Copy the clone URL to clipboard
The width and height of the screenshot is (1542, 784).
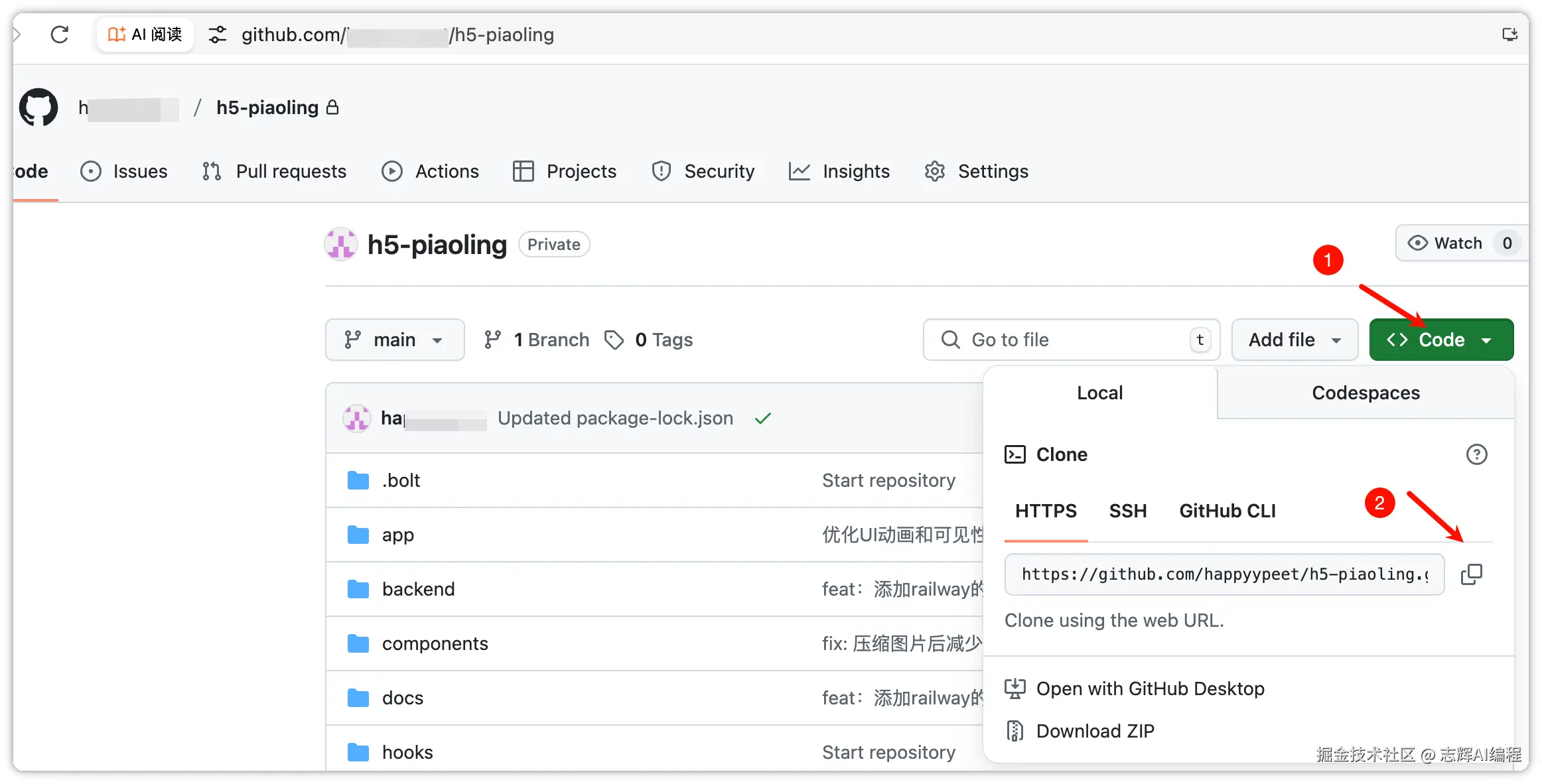click(1471, 574)
